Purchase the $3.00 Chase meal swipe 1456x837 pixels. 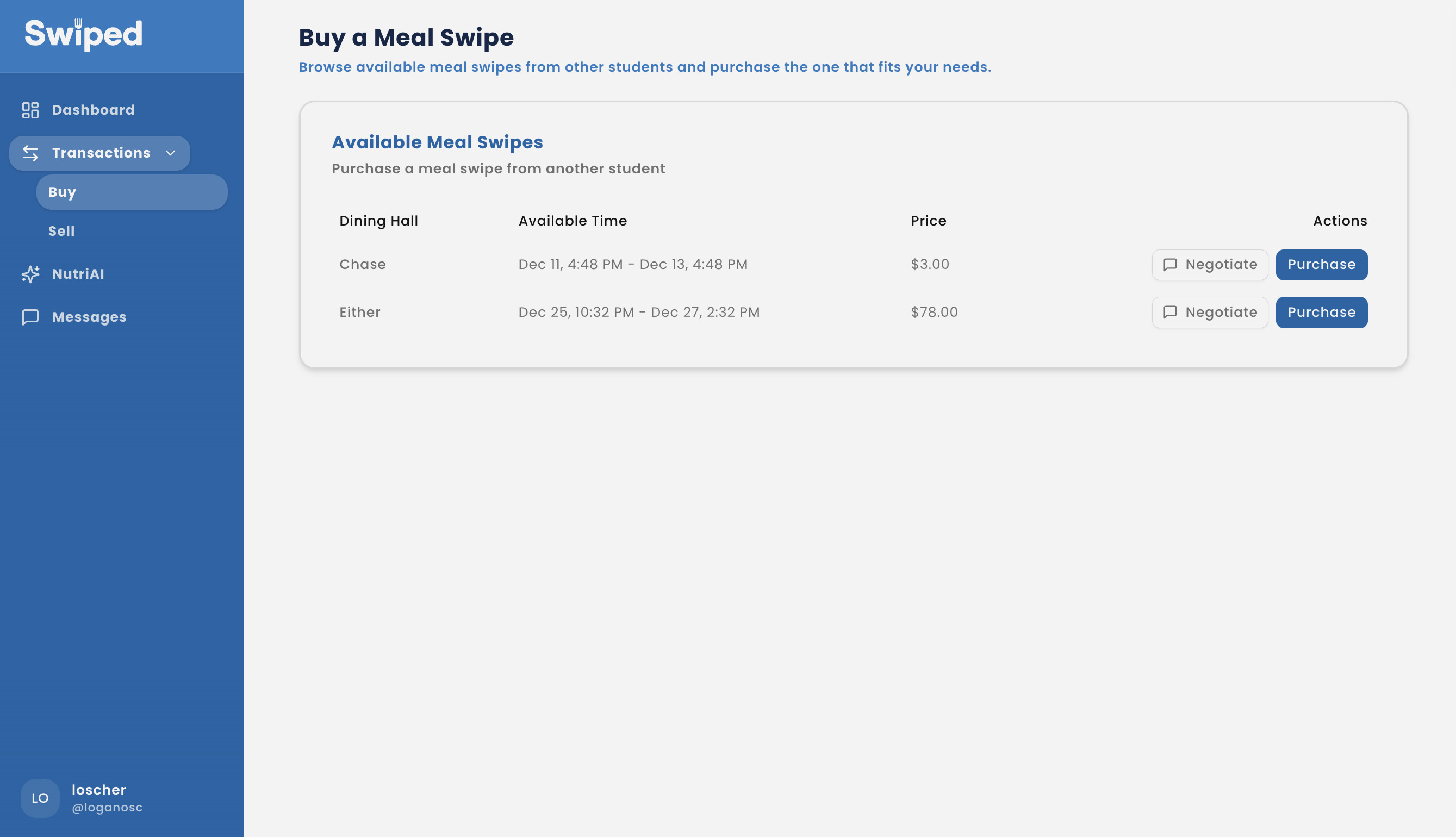1321,265
